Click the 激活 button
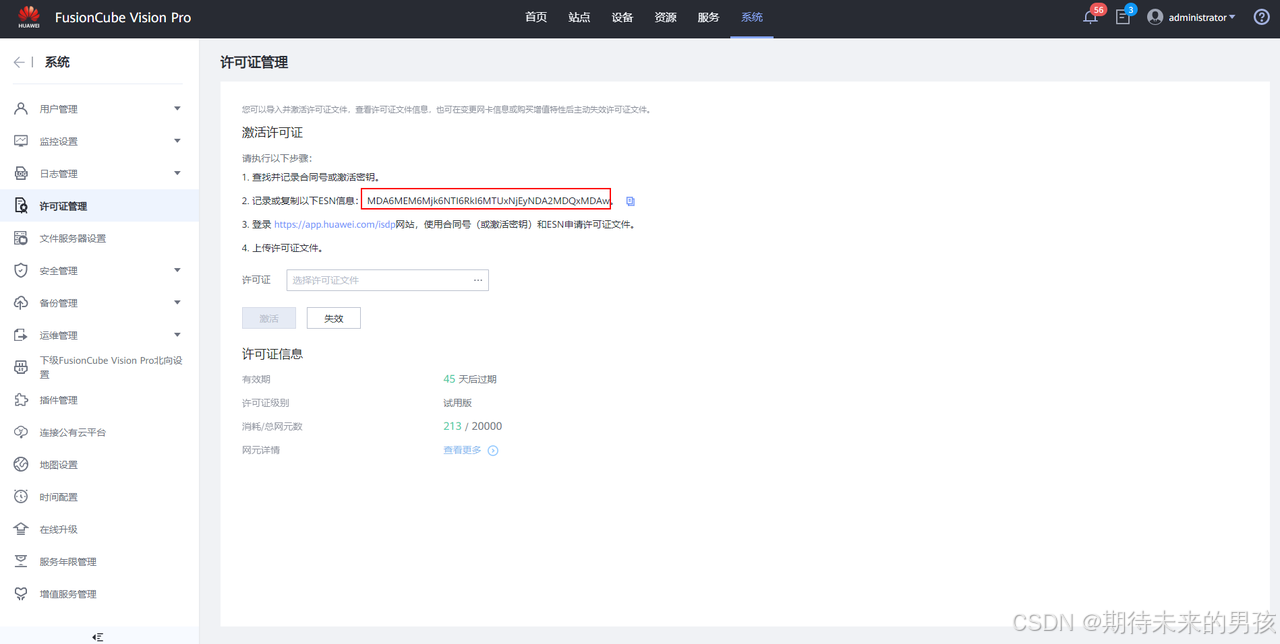Image resolution: width=1280 pixels, height=644 pixels. coord(269,318)
